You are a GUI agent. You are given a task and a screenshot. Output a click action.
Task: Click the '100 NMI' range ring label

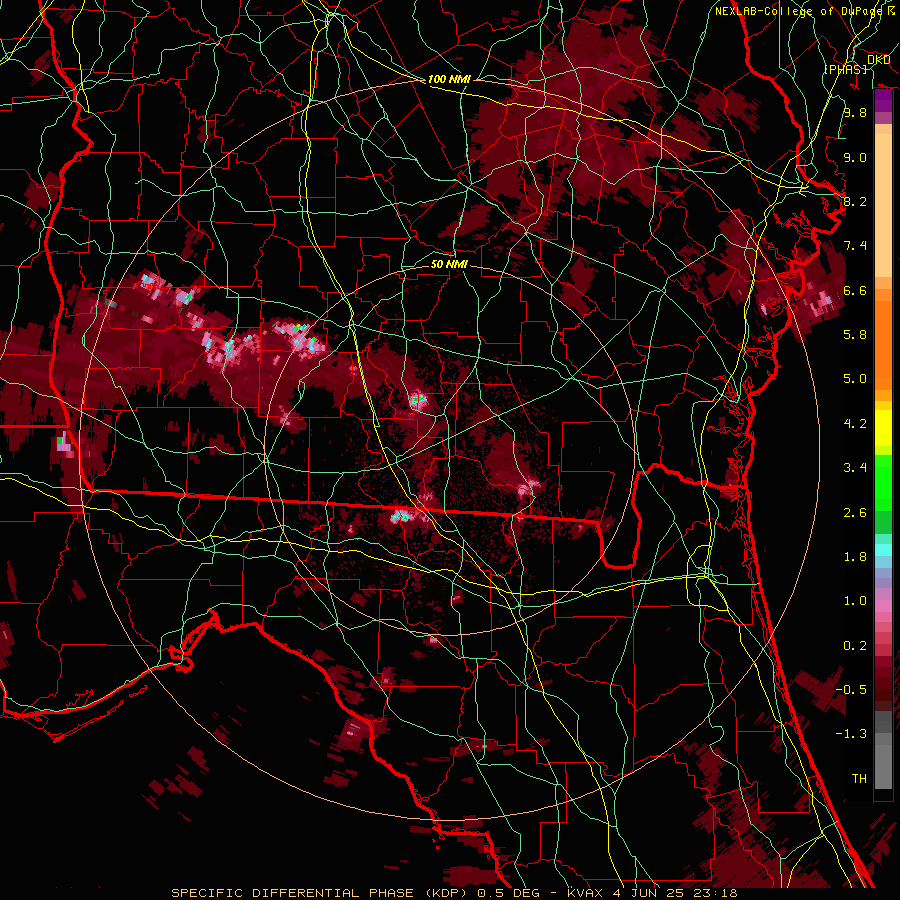[449, 79]
